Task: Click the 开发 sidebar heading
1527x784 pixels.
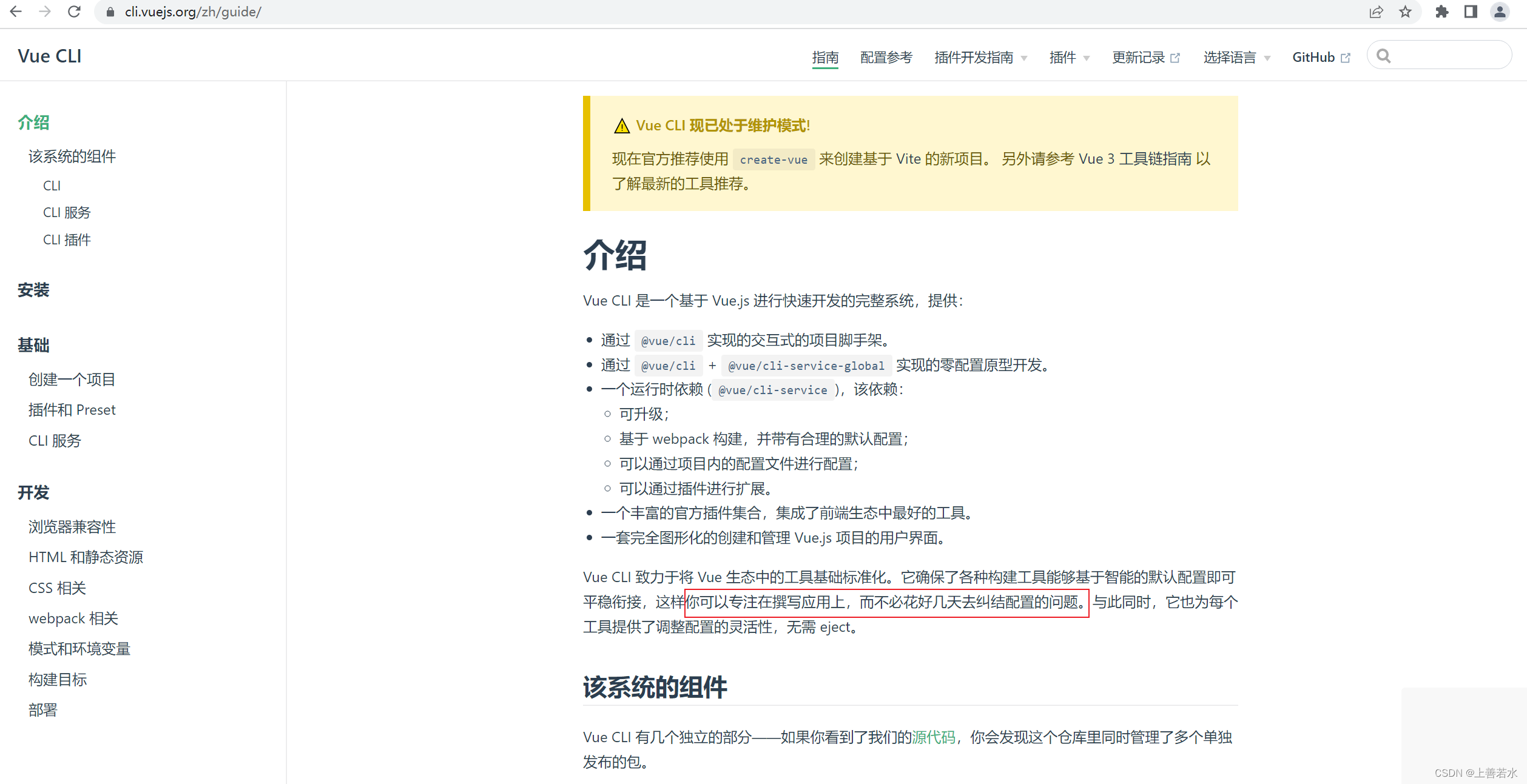Action: click(x=33, y=492)
